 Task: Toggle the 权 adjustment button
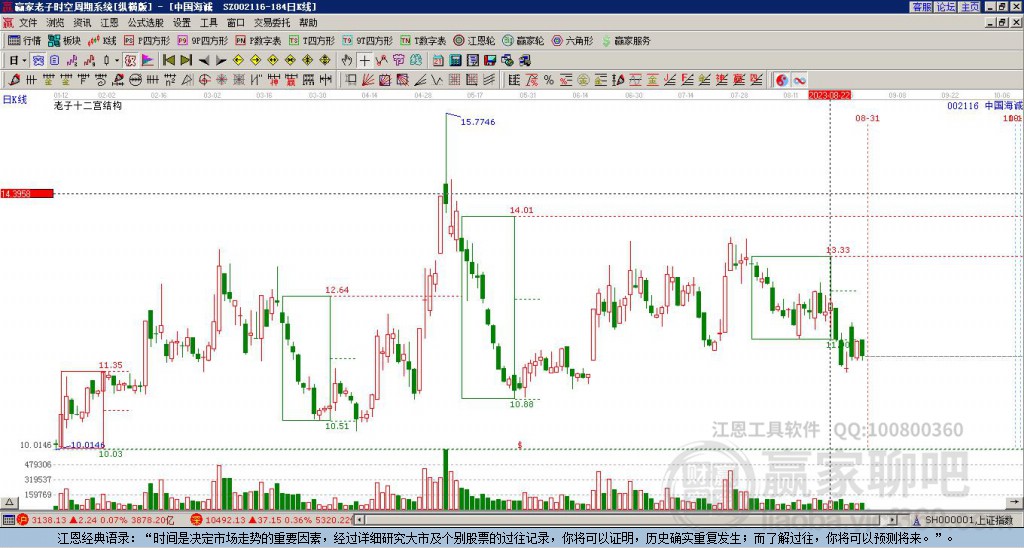130,61
